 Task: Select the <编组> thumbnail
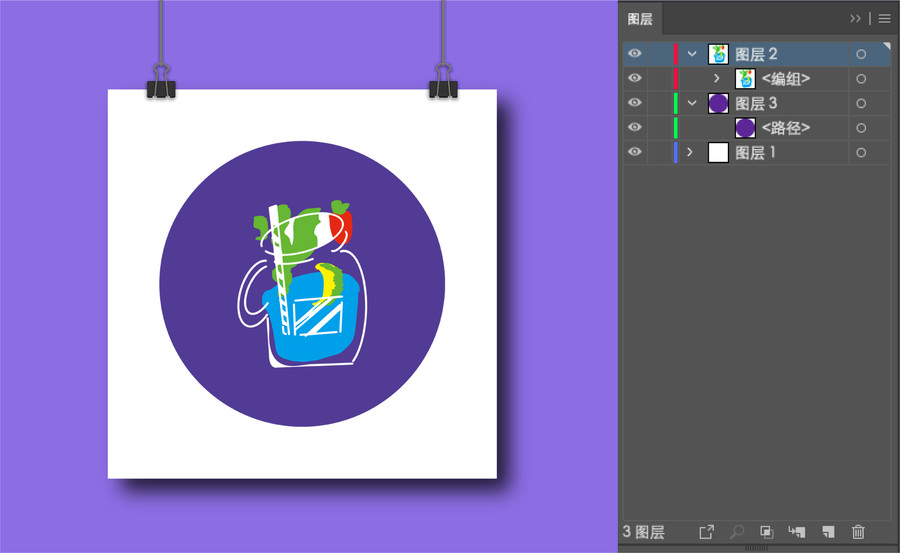coord(745,79)
